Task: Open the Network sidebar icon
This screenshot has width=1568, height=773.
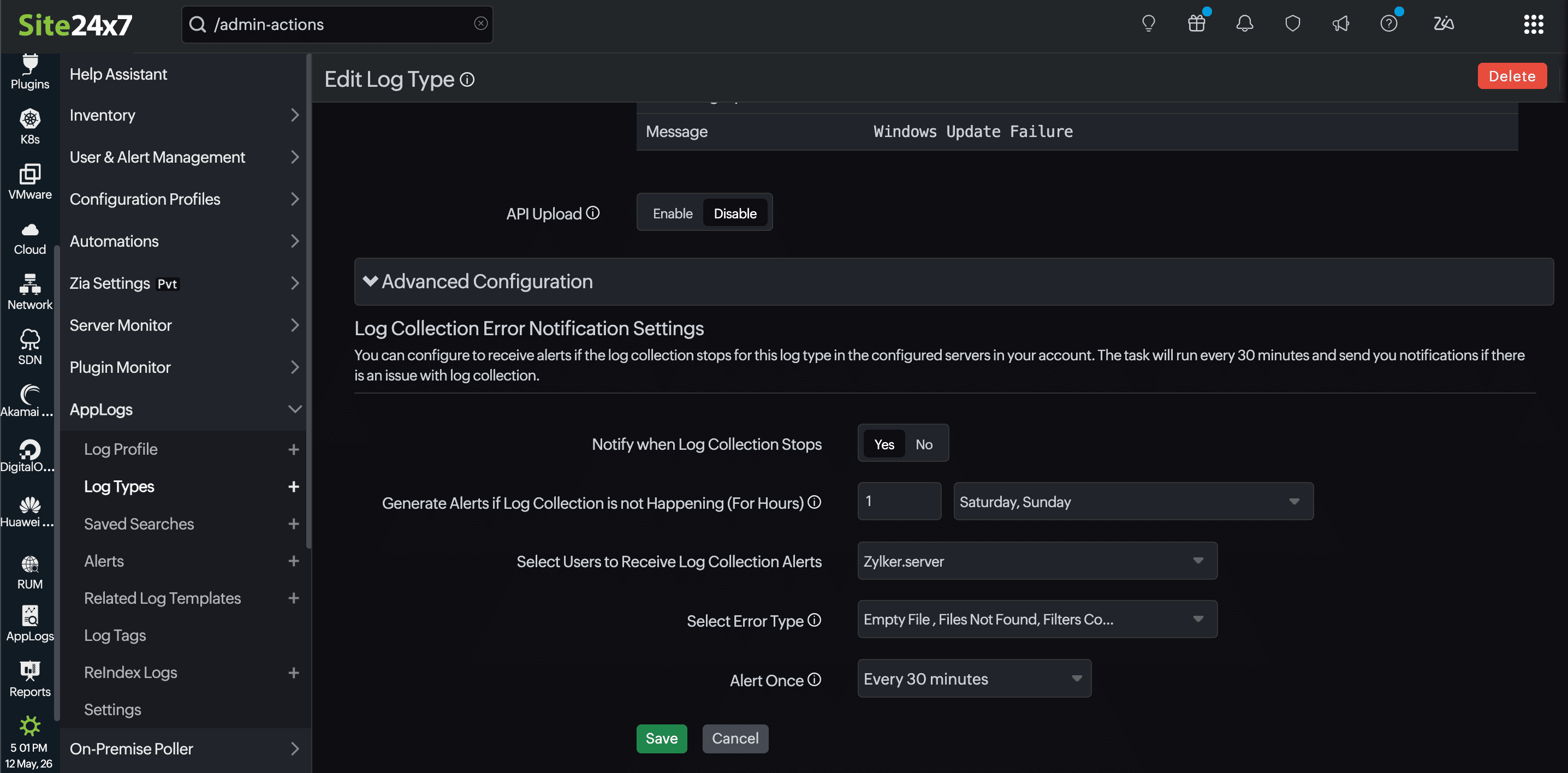Action: tap(30, 292)
